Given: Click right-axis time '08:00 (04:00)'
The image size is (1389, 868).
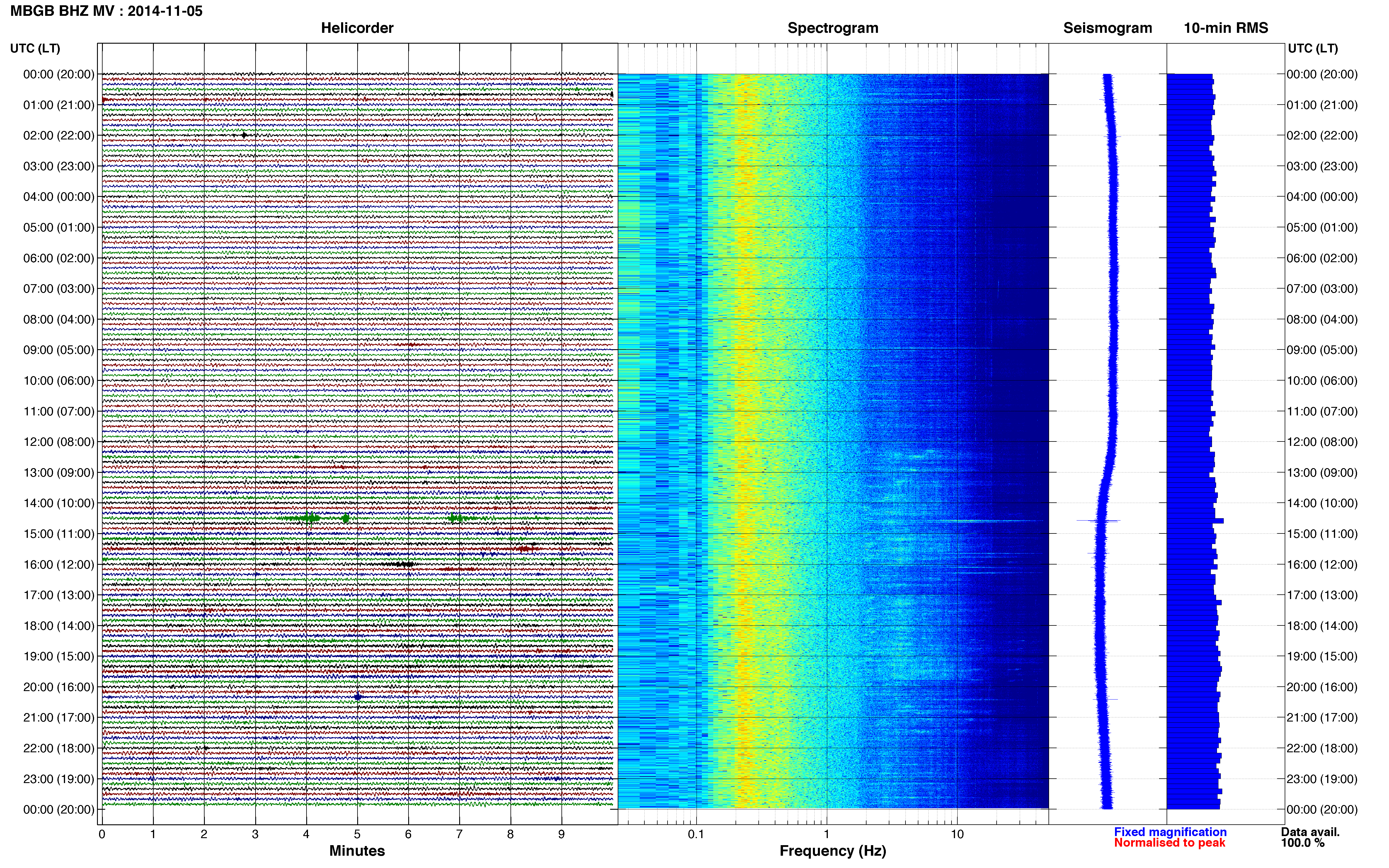Looking at the screenshot, I should pos(1322,319).
